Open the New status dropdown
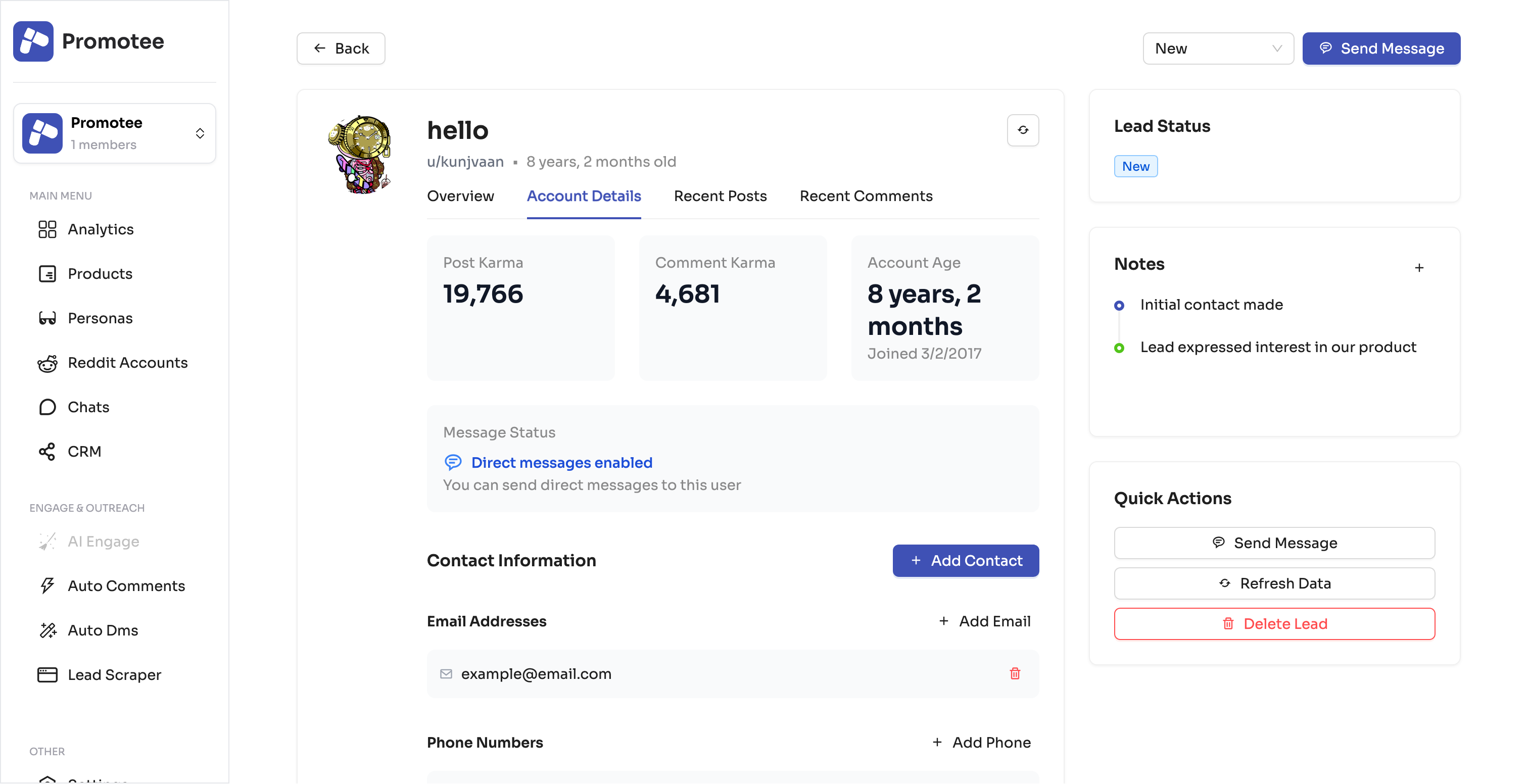1528x784 pixels. click(x=1218, y=48)
